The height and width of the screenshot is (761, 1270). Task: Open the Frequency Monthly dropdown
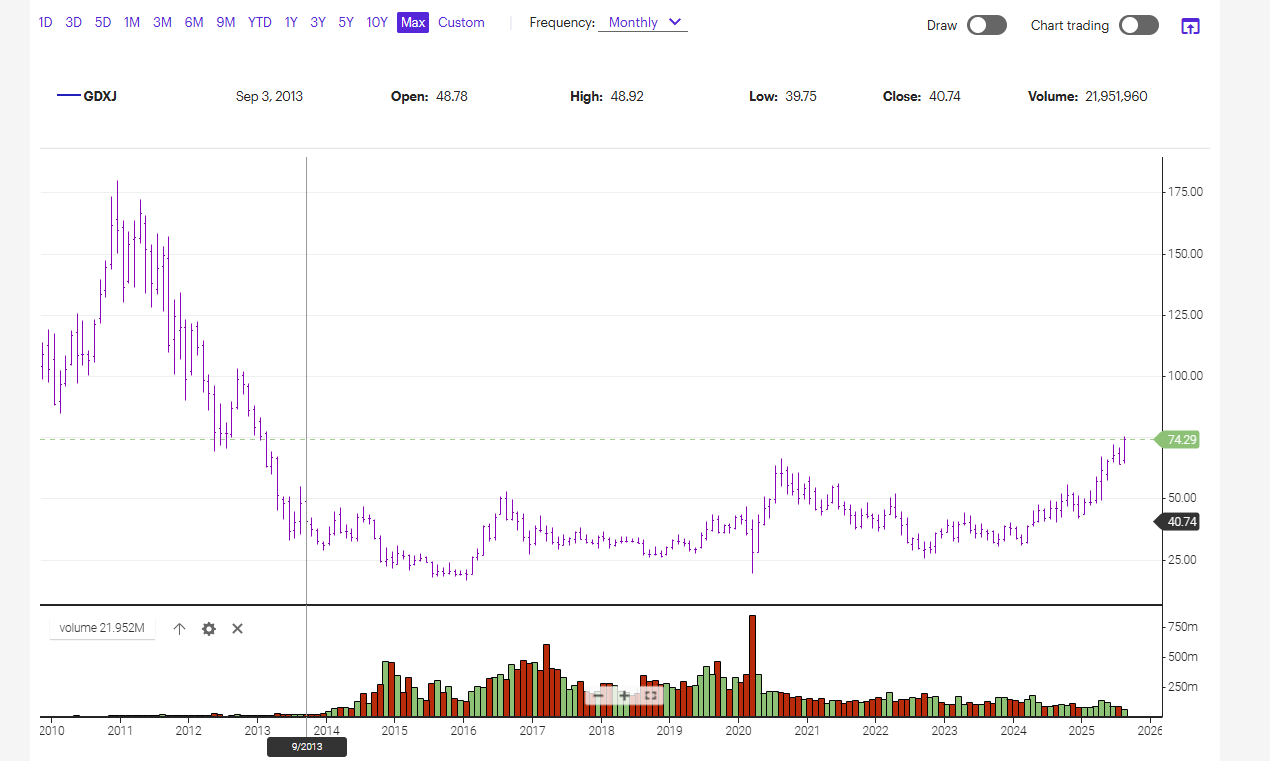(642, 22)
